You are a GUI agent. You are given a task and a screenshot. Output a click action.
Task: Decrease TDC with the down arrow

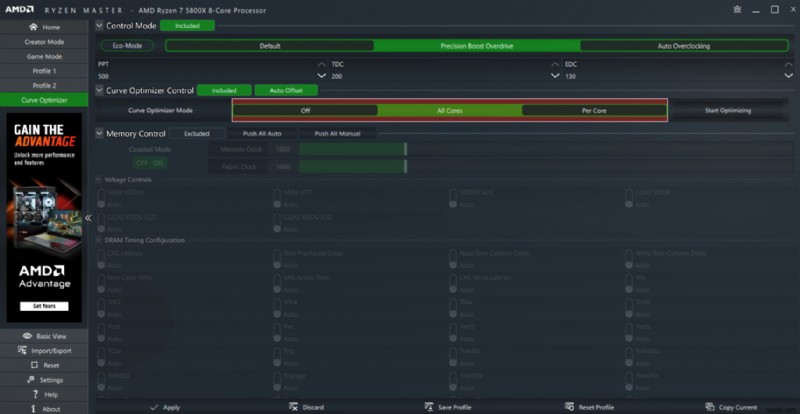coord(556,76)
